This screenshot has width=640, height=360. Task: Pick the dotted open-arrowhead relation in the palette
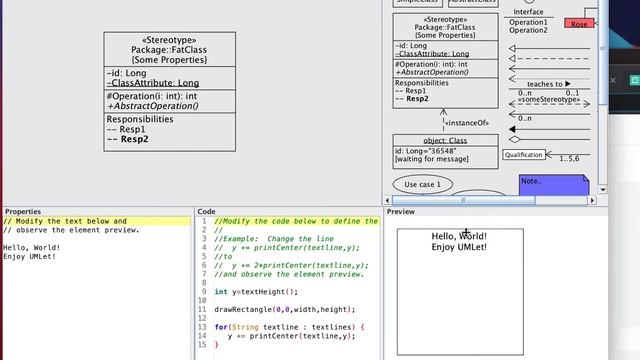(x=549, y=78)
